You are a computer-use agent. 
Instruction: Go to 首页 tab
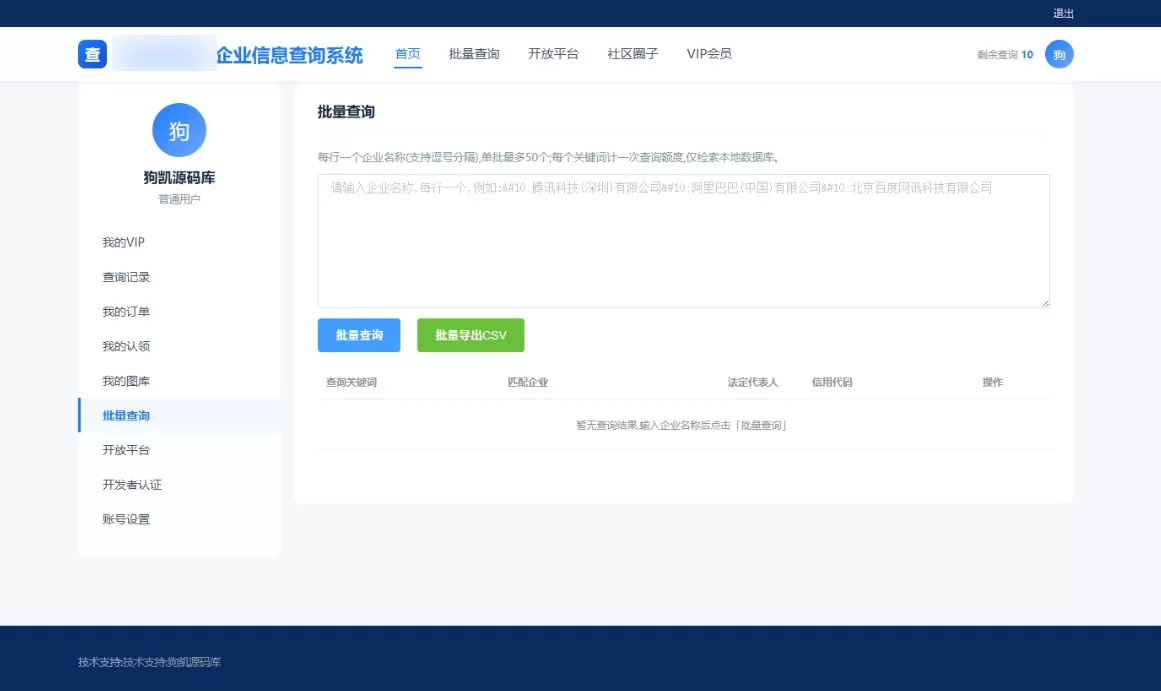(x=407, y=53)
